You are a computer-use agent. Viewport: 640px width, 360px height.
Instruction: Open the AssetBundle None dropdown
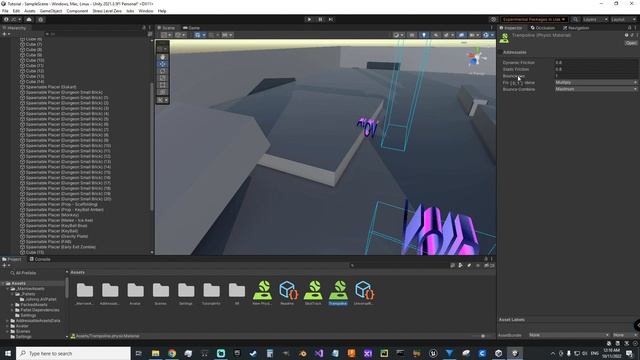click(568, 335)
